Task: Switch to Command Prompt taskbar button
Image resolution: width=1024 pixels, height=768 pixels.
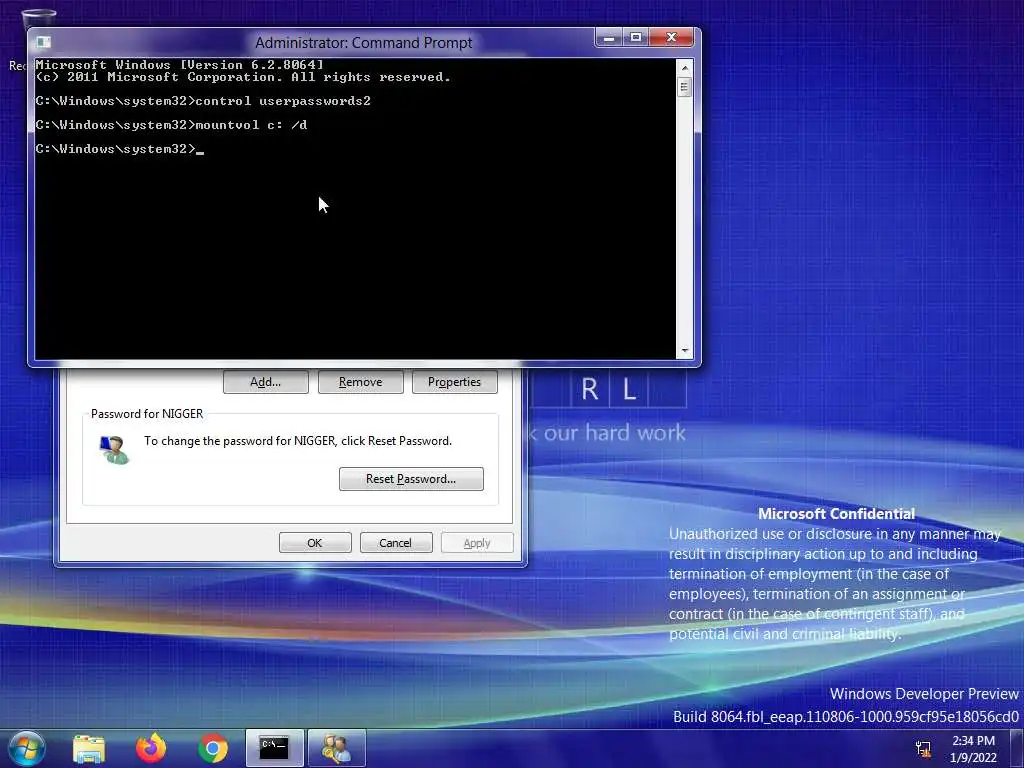Action: pyautogui.click(x=274, y=748)
